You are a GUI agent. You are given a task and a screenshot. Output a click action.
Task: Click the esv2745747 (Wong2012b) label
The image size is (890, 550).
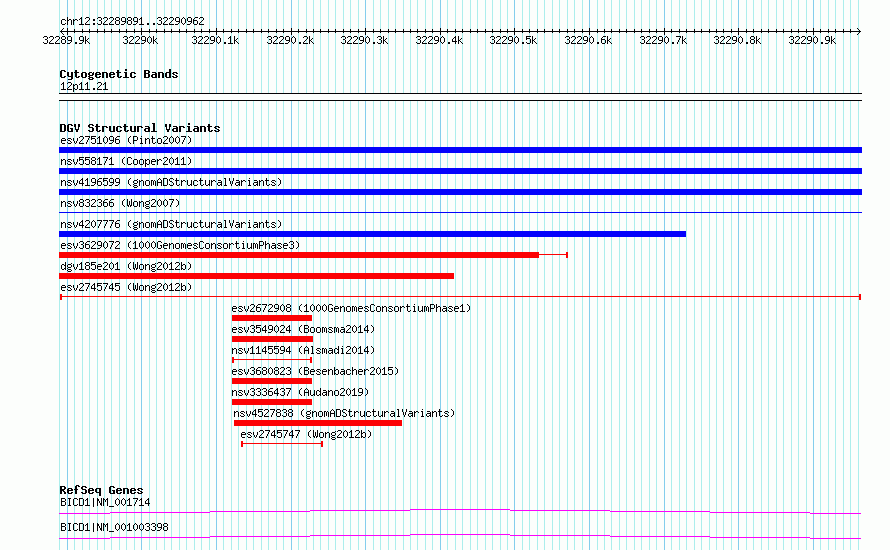(306, 434)
